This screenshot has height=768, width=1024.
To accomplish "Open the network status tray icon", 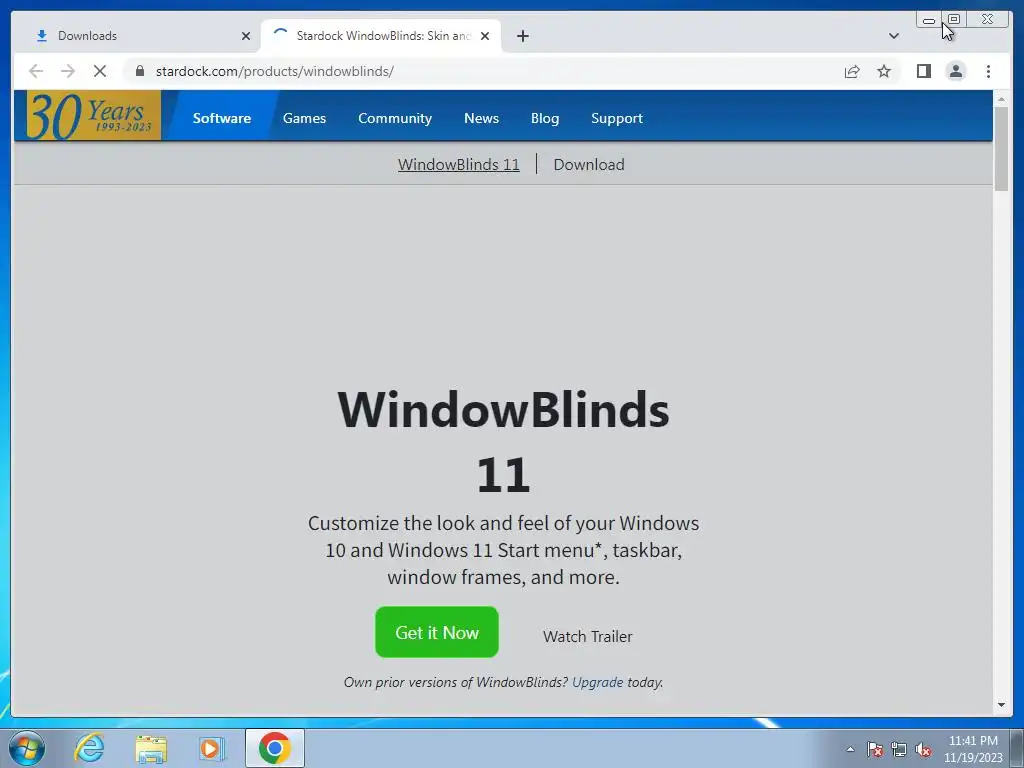I will point(899,749).
